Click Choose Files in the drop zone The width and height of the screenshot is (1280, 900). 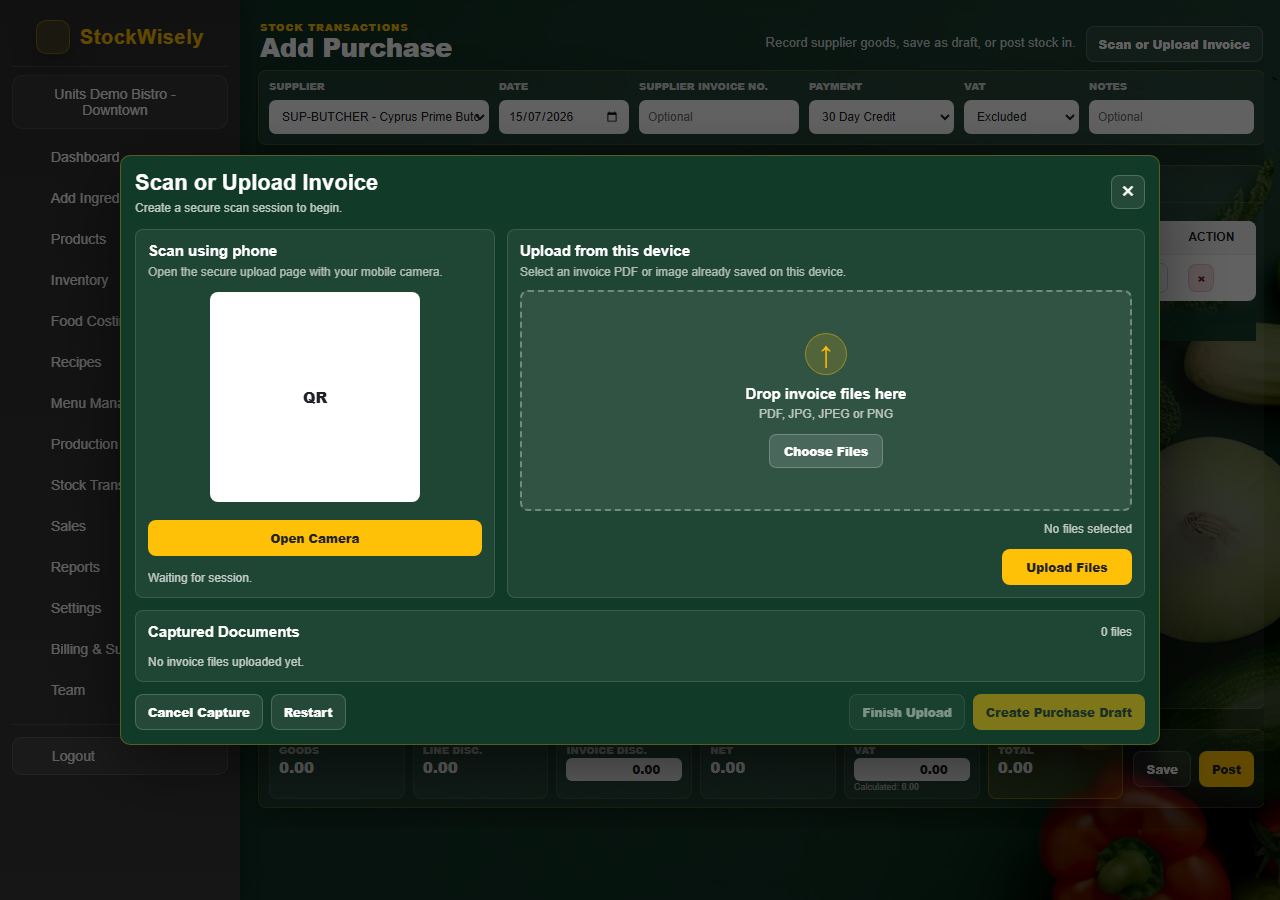(826, 451)
